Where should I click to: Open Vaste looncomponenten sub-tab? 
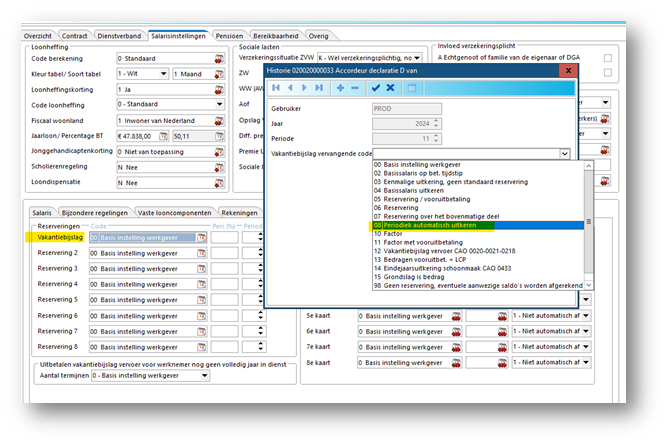coord(174,213)
